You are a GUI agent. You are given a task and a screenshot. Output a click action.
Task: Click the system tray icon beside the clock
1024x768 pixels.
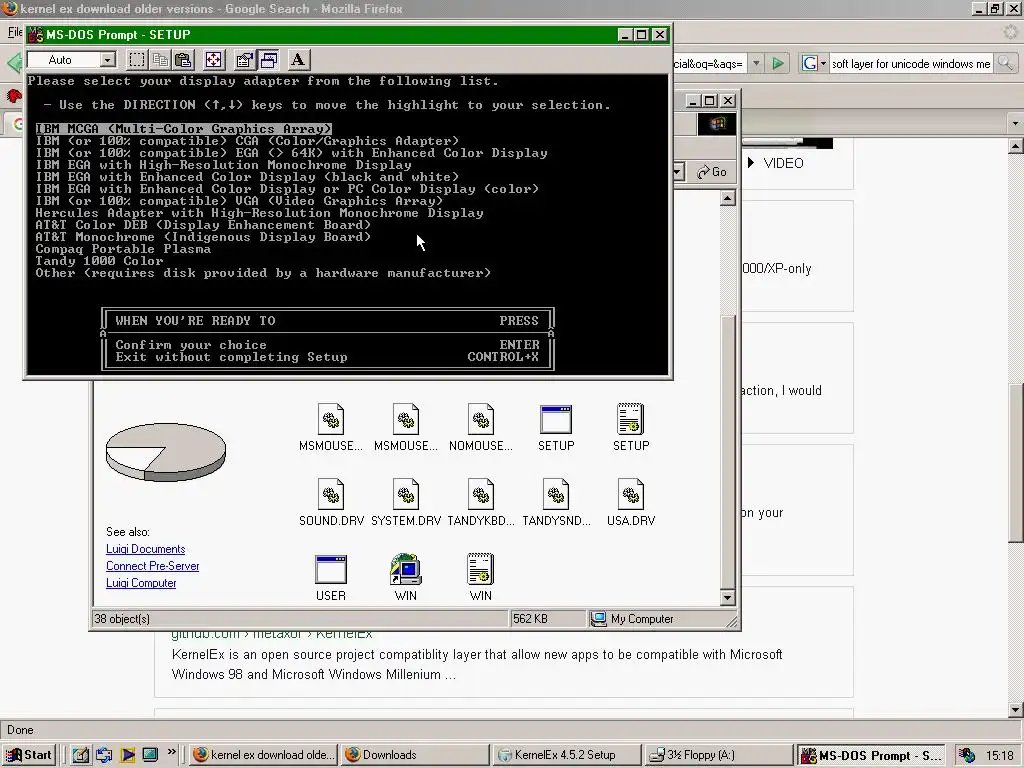coord(967,755)
